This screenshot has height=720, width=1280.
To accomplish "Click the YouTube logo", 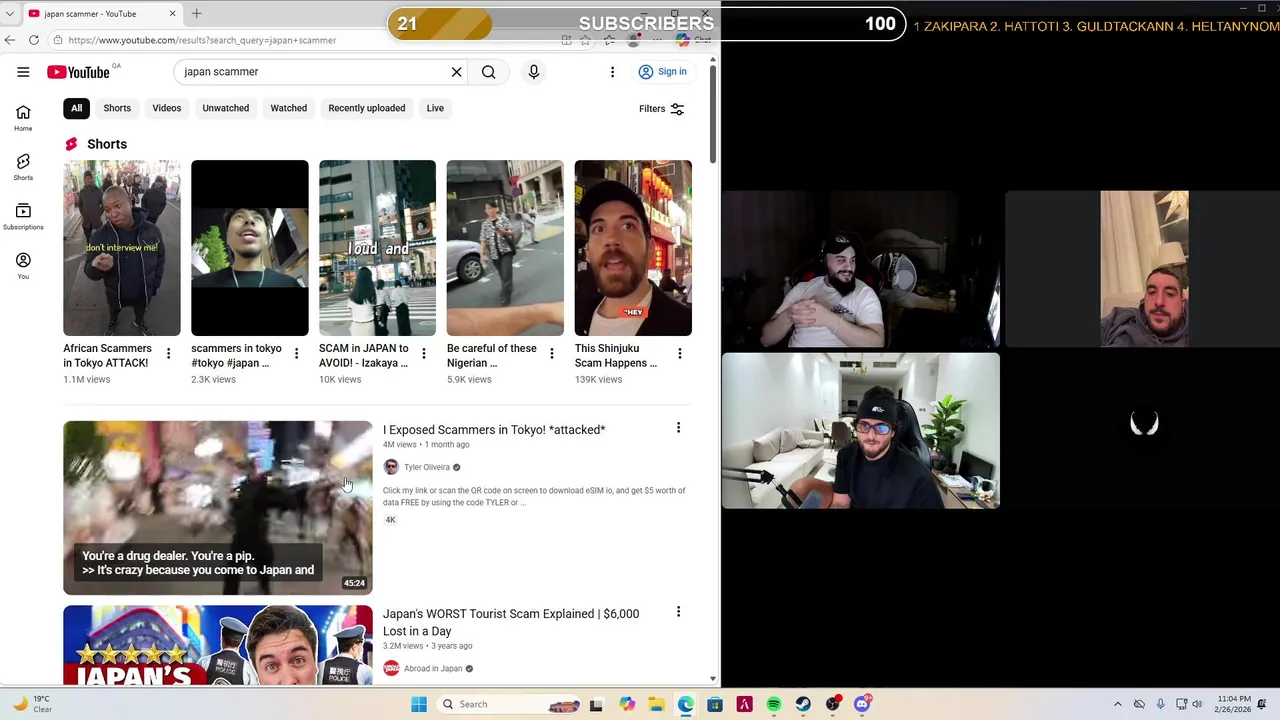I will coord(78,72).
